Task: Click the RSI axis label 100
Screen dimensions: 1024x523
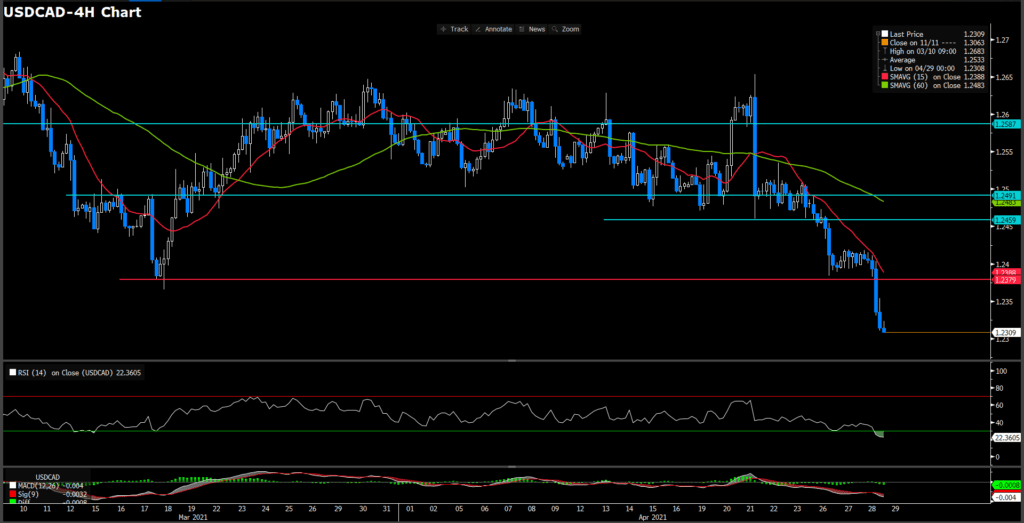Action: click(x=1002, y=371)
